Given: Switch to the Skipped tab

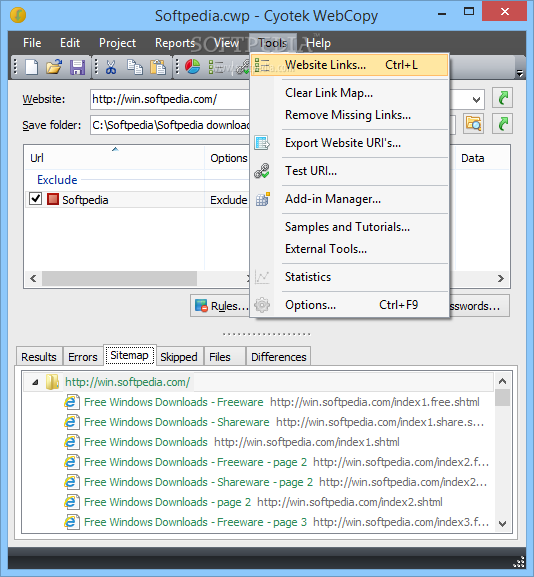Looking at the screenshot, I should pyautogui.click(x=179, y=357).
